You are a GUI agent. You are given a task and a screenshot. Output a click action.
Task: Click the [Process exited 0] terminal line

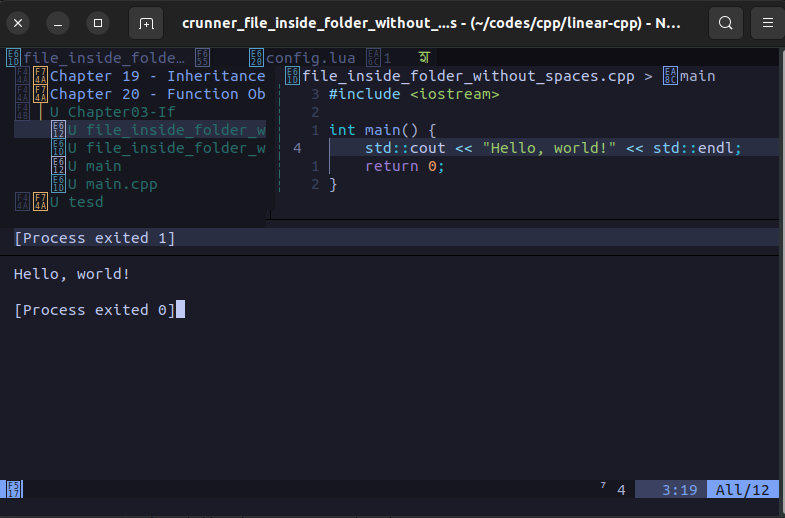[x=95, y=310]
